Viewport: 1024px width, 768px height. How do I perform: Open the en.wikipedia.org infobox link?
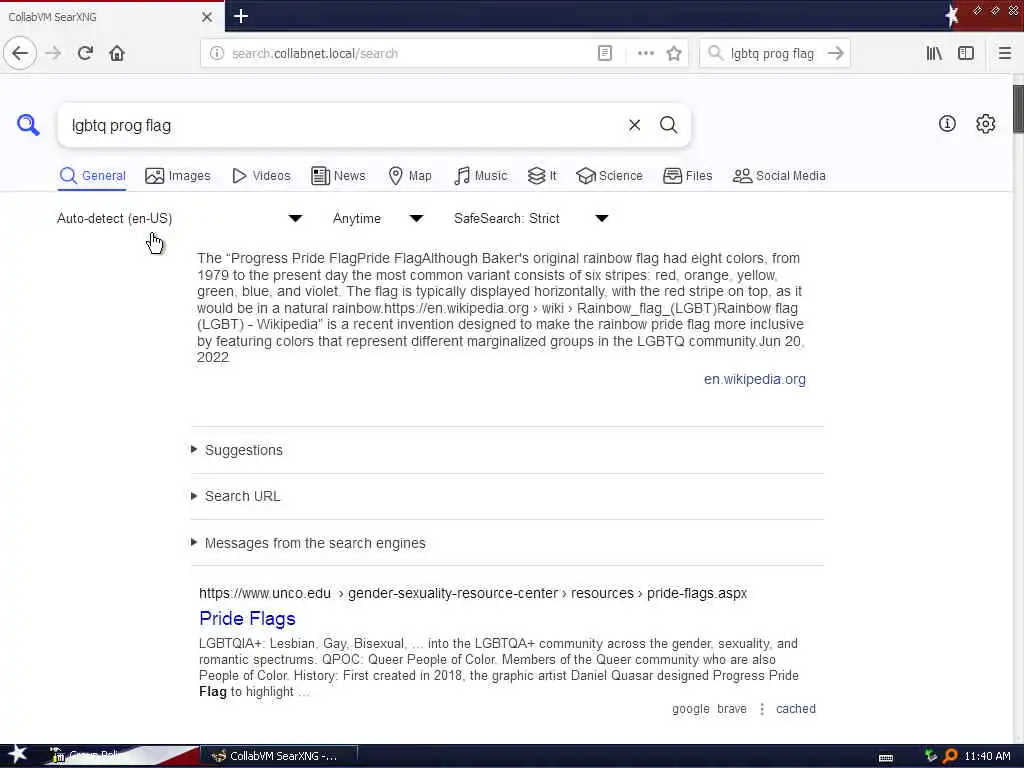point(754,379)
